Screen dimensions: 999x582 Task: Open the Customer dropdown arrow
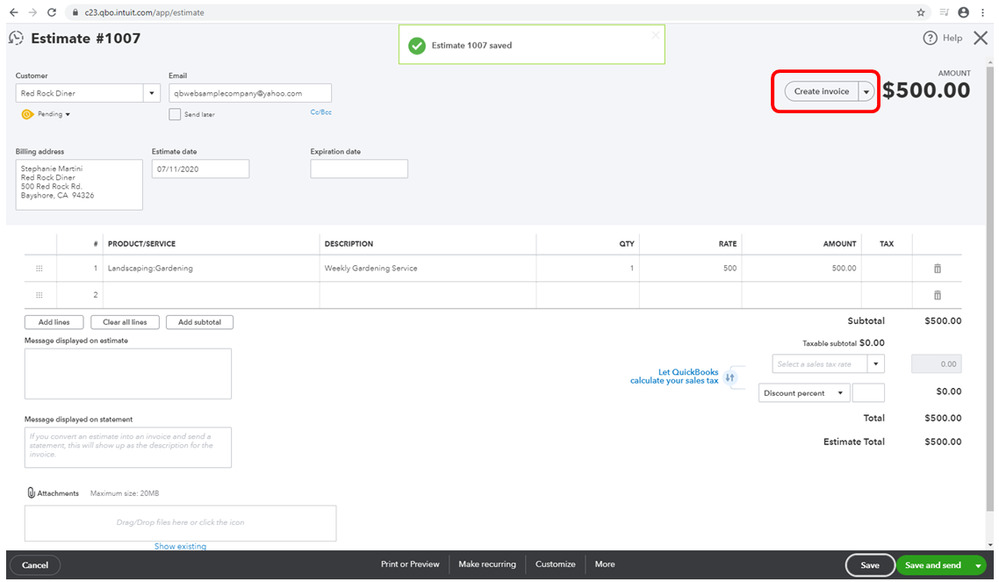click(152, 93)
